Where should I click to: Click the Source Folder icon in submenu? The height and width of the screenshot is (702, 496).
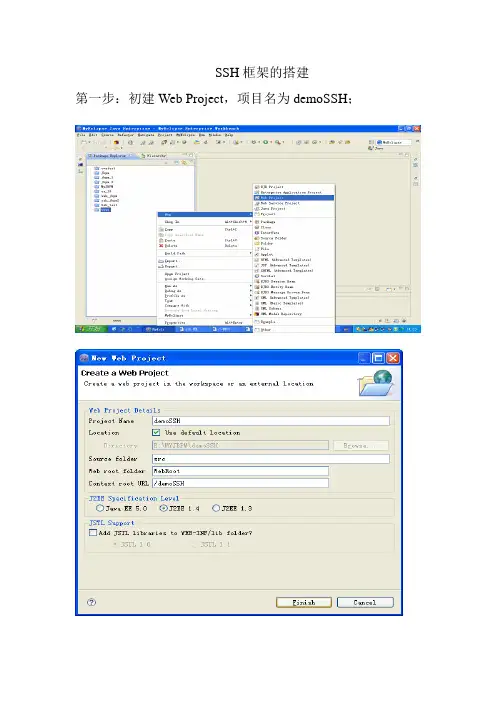pyautogui.click(x=257, y=238)
